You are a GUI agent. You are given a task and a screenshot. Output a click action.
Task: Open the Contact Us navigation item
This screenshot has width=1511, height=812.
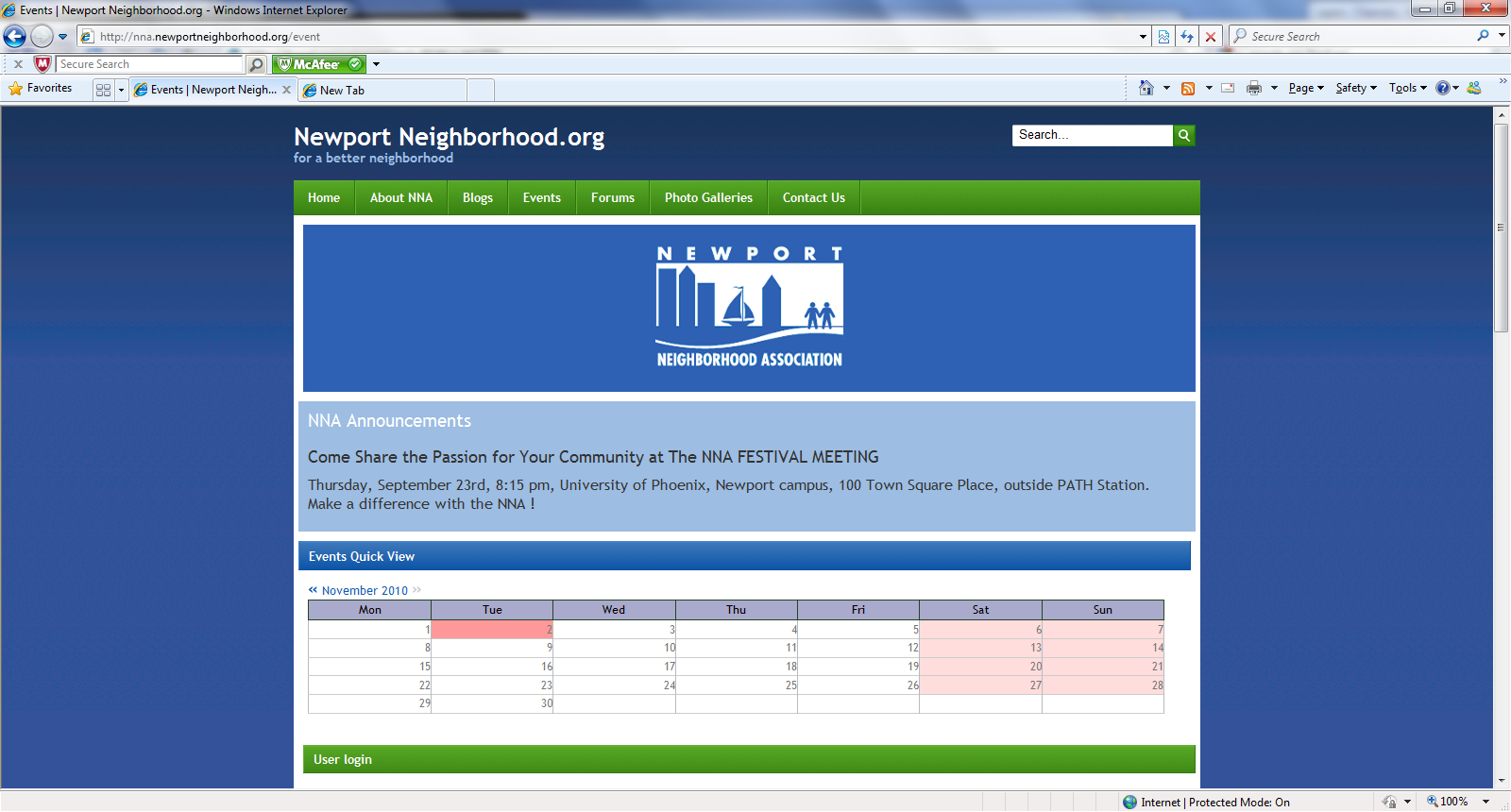click(814, 197)
